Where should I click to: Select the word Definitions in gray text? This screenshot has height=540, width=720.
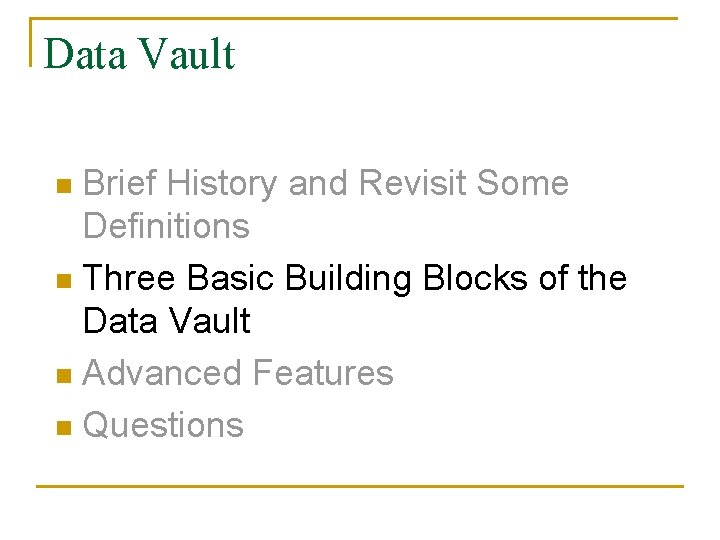[x=166, y=225]
